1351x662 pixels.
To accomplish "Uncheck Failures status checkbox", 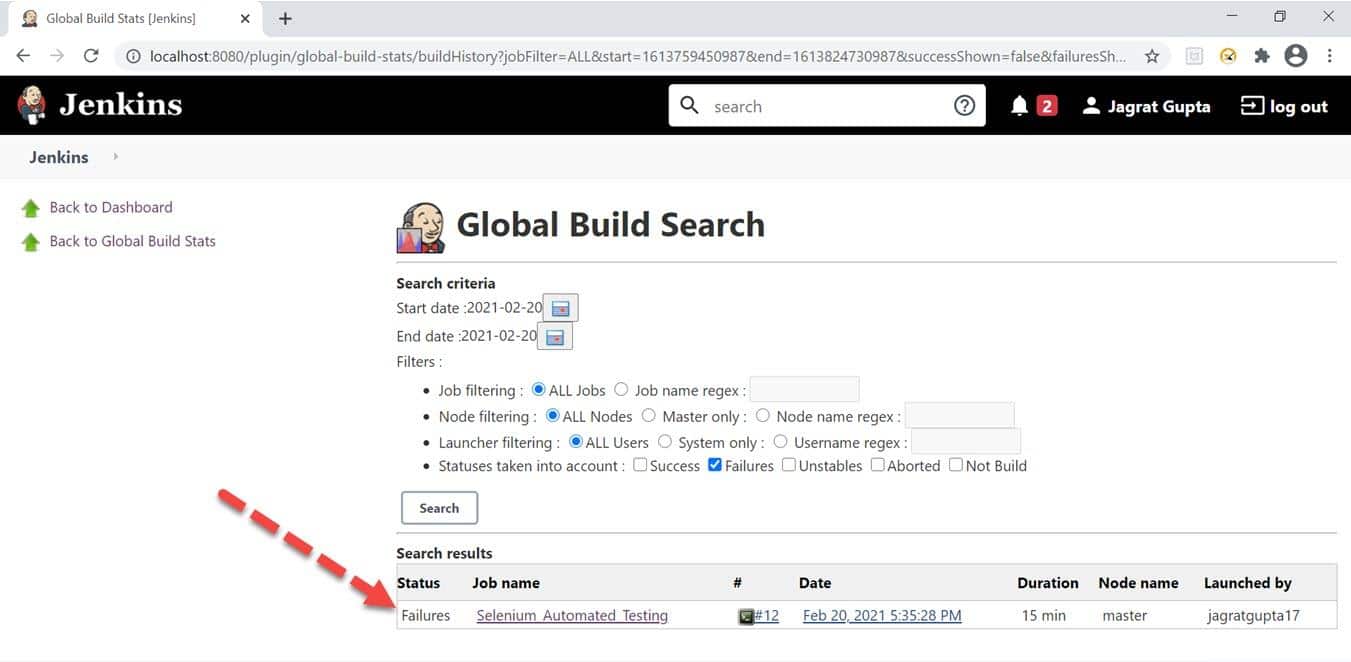I will [715, 465].
